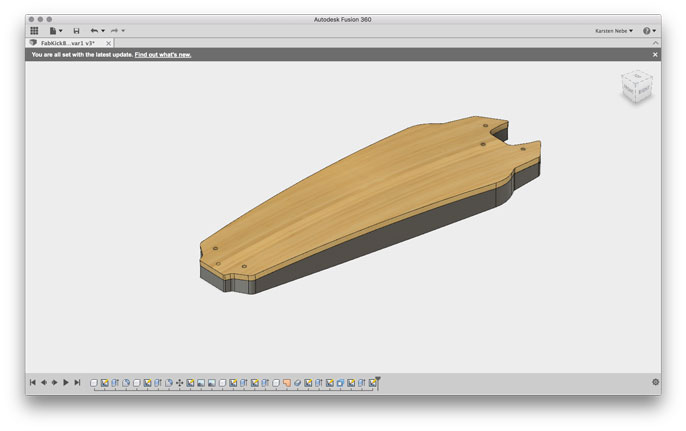Click the ViewCube right face

tap(644, 91)
